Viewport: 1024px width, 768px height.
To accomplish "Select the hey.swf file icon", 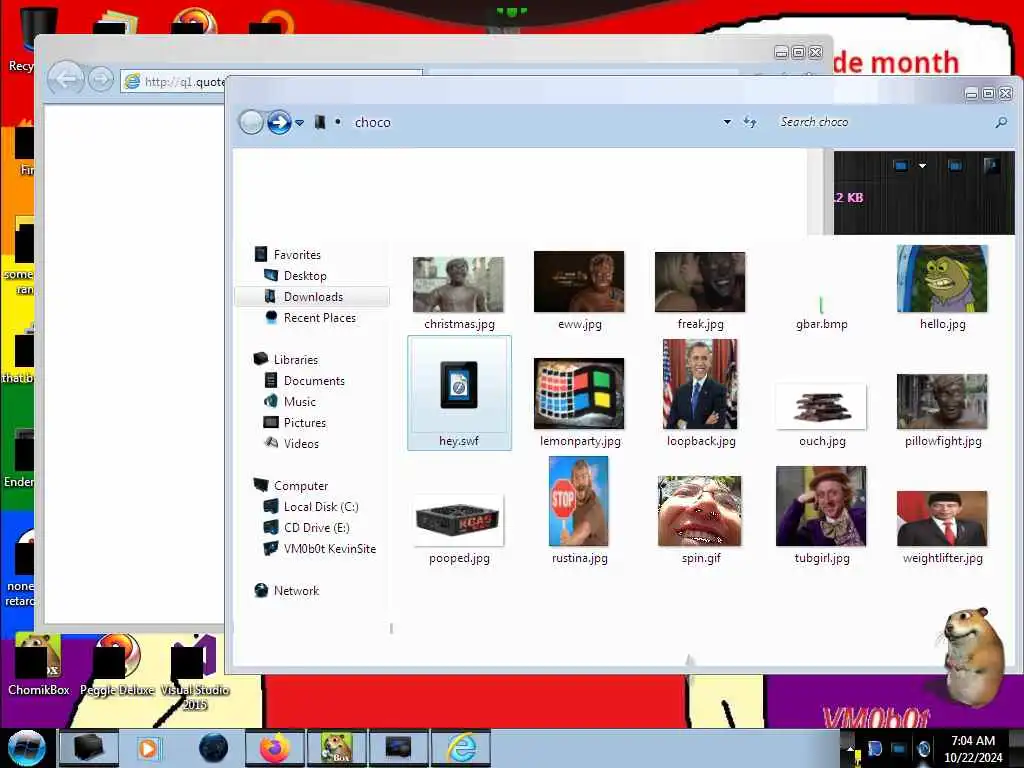I will pos(459,385).
